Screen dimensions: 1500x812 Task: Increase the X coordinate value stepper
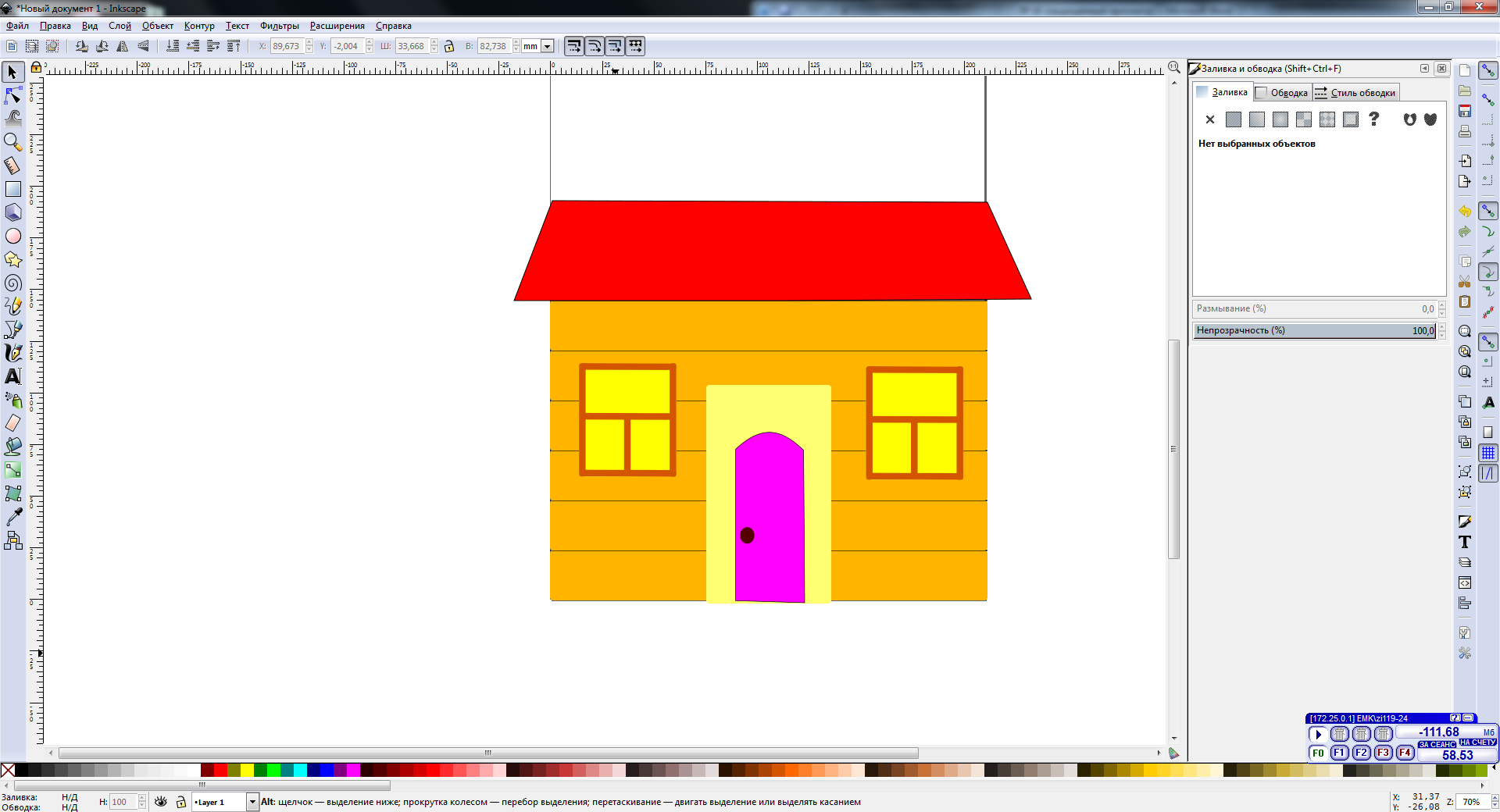(x=309, y=43)
